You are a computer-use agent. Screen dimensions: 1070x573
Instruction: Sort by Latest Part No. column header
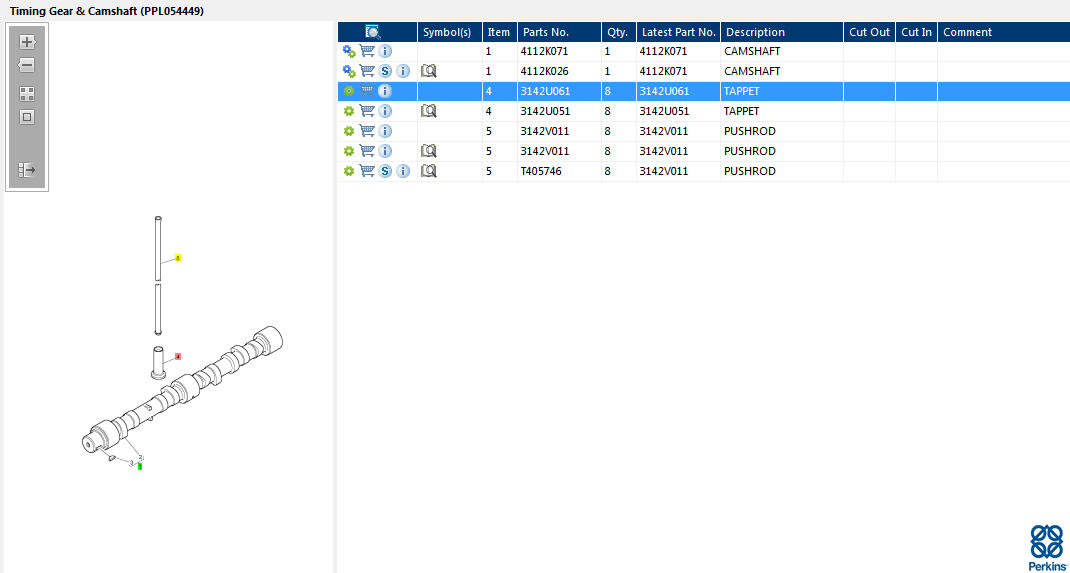tap(678, 32)
